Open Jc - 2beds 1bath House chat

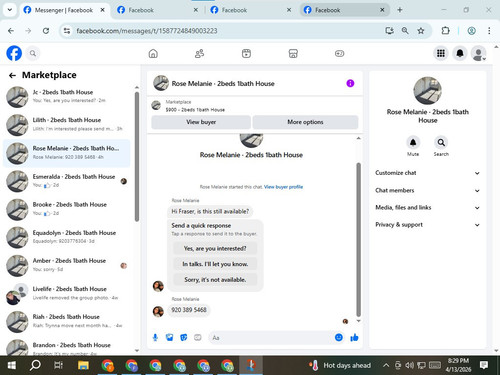click(67, 97)
